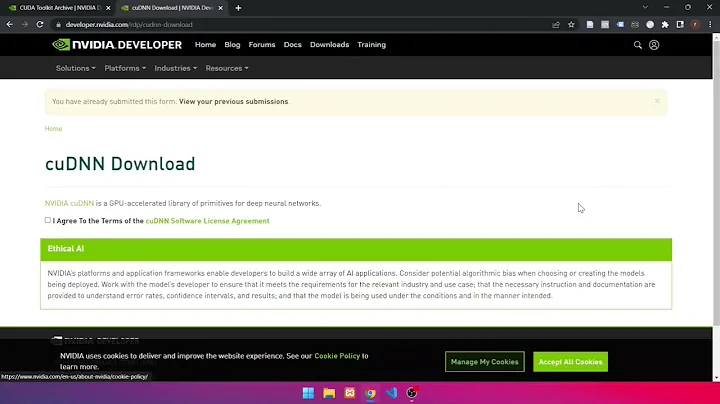Open Chrome's three-dot menu
Viewport: 720px width, 404px height.
coord(710,25)
